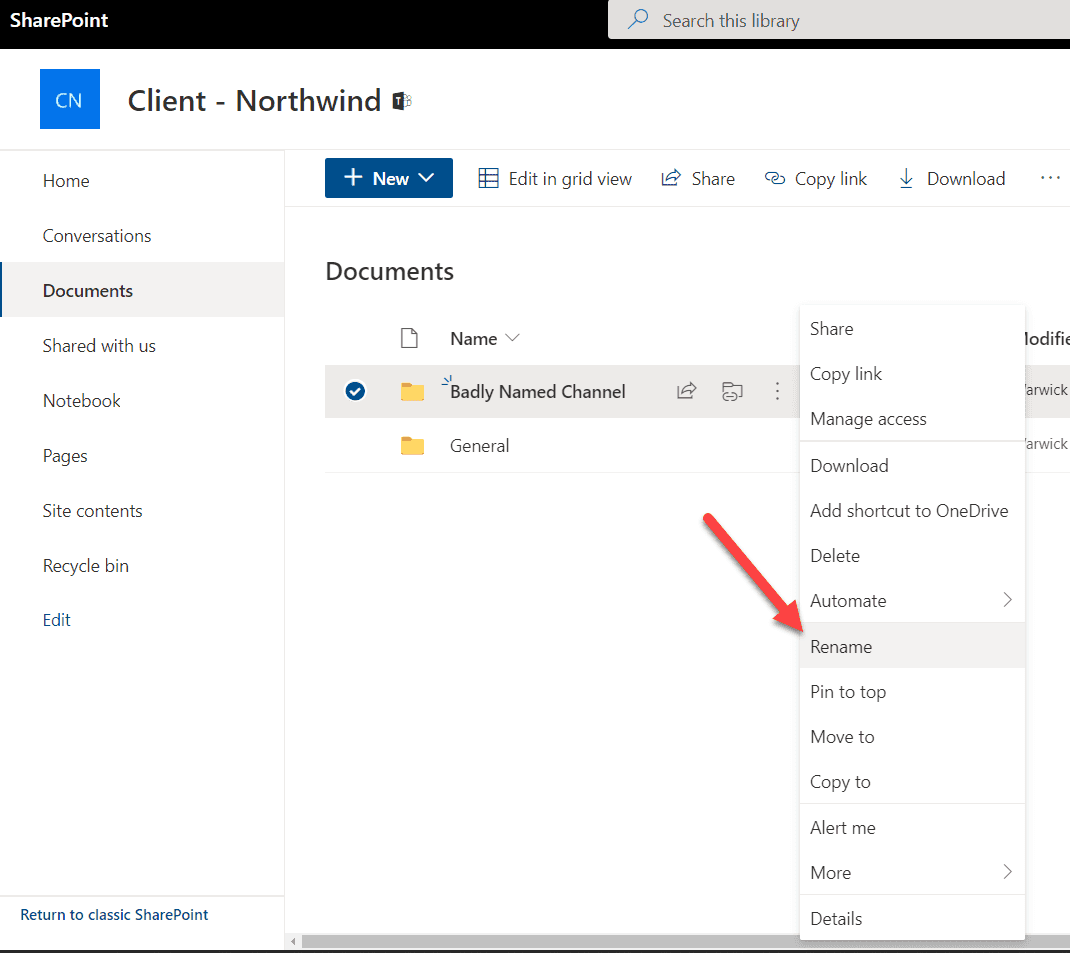The height and width of the screenshot is (953, 1070).
Task: Click the Teams icon beside the site title
Action: [402, 101]
